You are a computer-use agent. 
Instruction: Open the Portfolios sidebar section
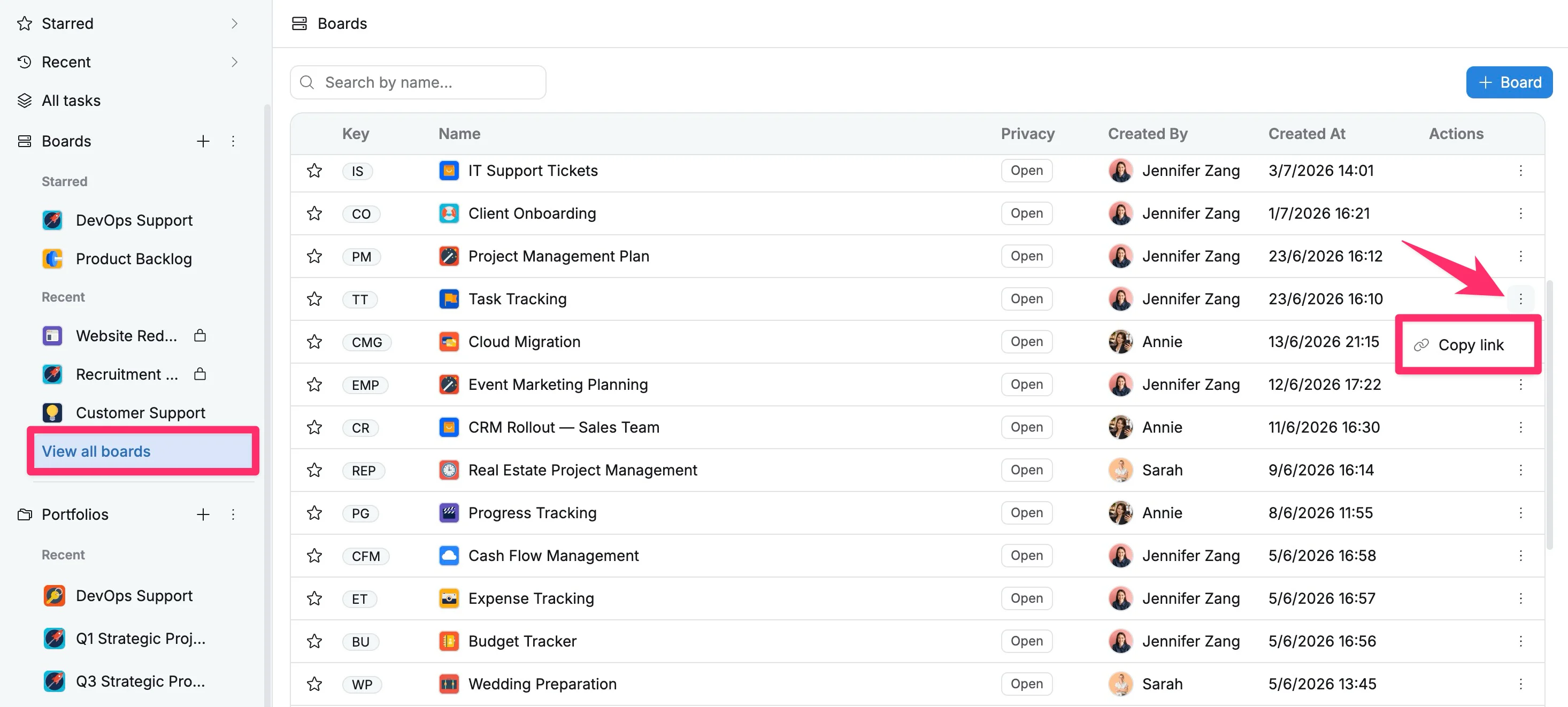pos(75,514)
